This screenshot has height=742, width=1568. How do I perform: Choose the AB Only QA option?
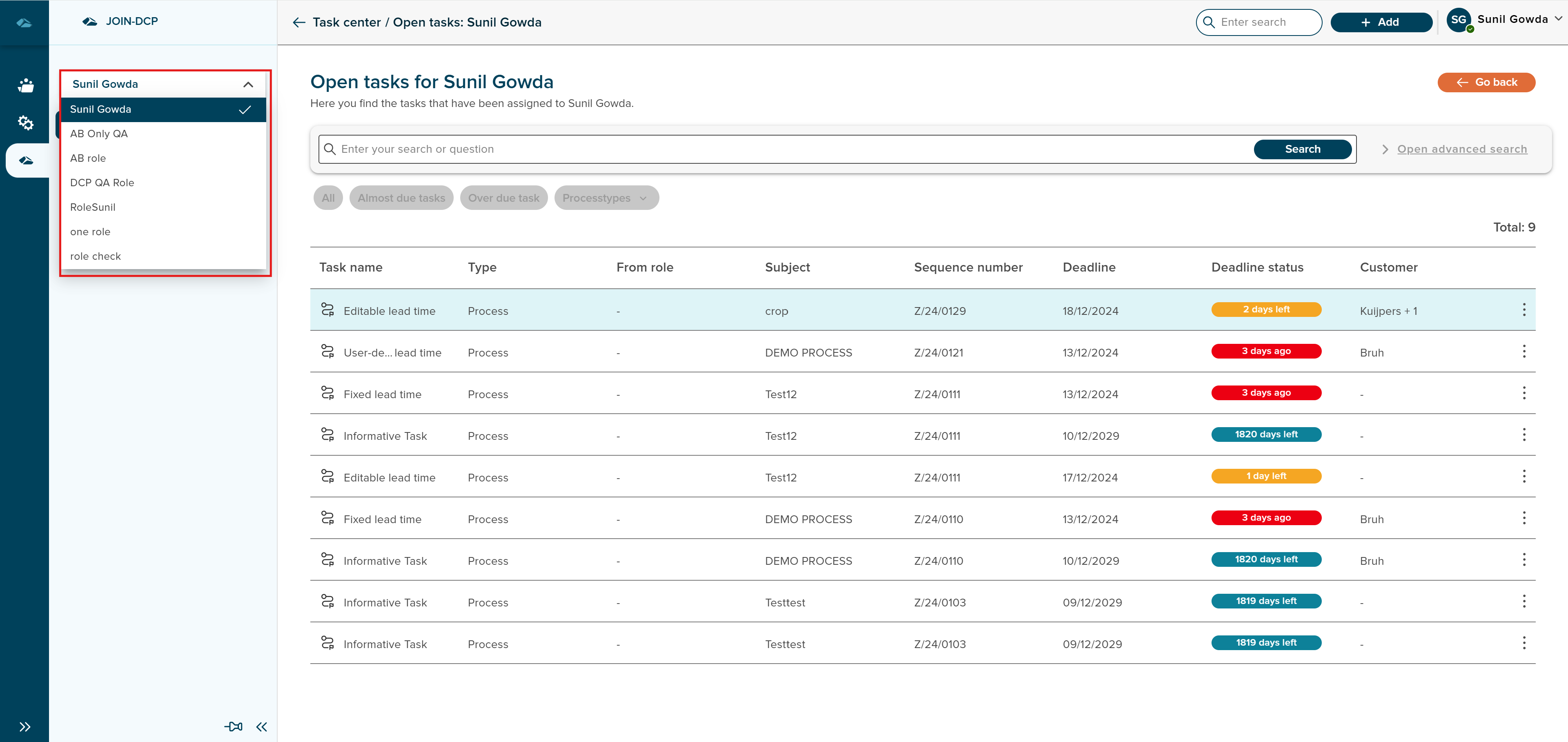coord(99,134)
